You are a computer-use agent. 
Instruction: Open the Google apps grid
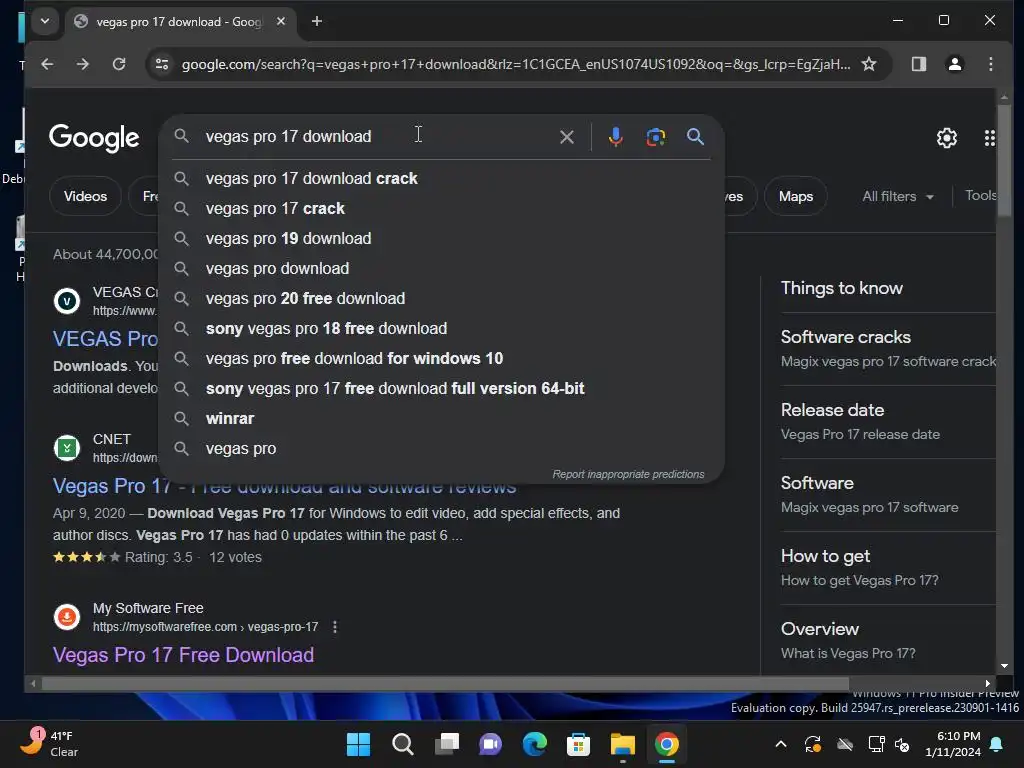tap(989, 138)
